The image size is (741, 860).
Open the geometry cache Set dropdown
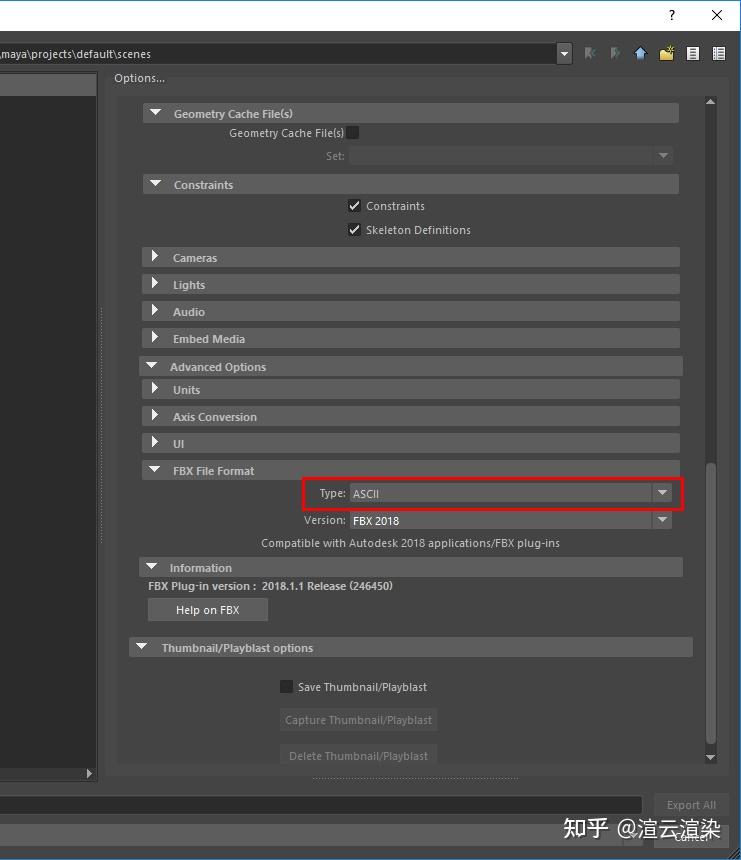[x=511, y=156]
